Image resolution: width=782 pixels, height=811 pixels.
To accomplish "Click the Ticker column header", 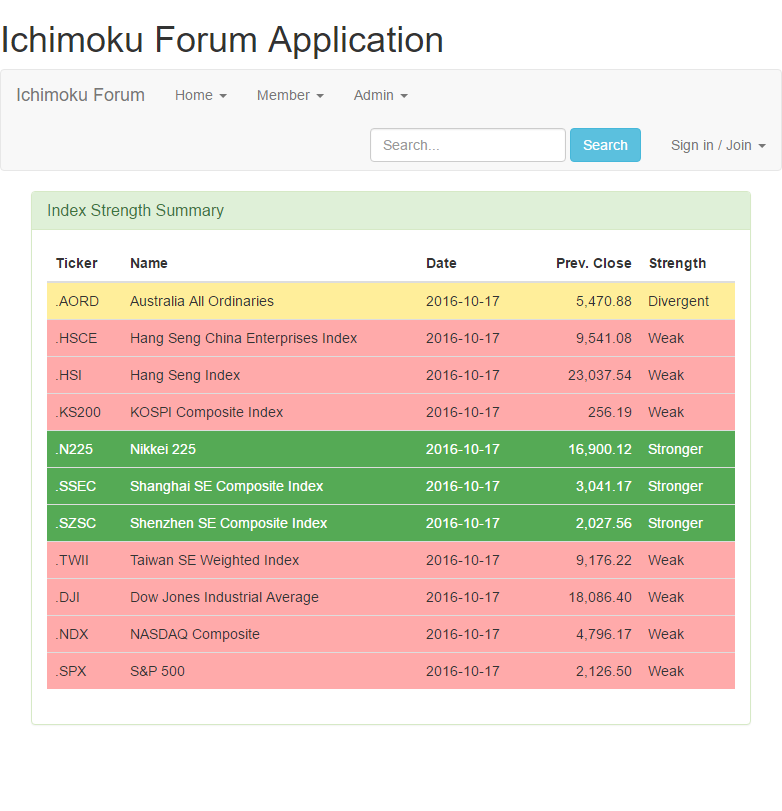I will [77, 263].
